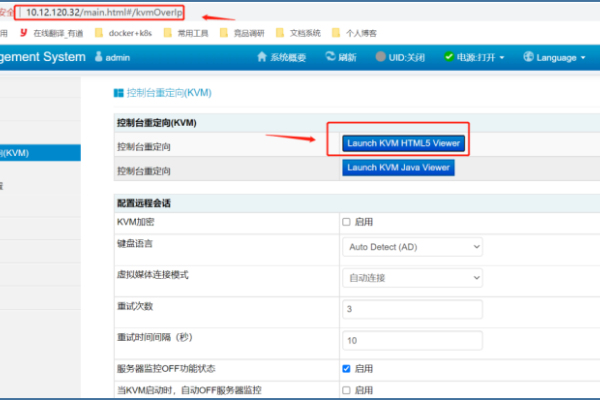Image resolution: width=600 pixels, height=400 pixels.
Task: Click the 重试次数 input field
Action: 412,309
